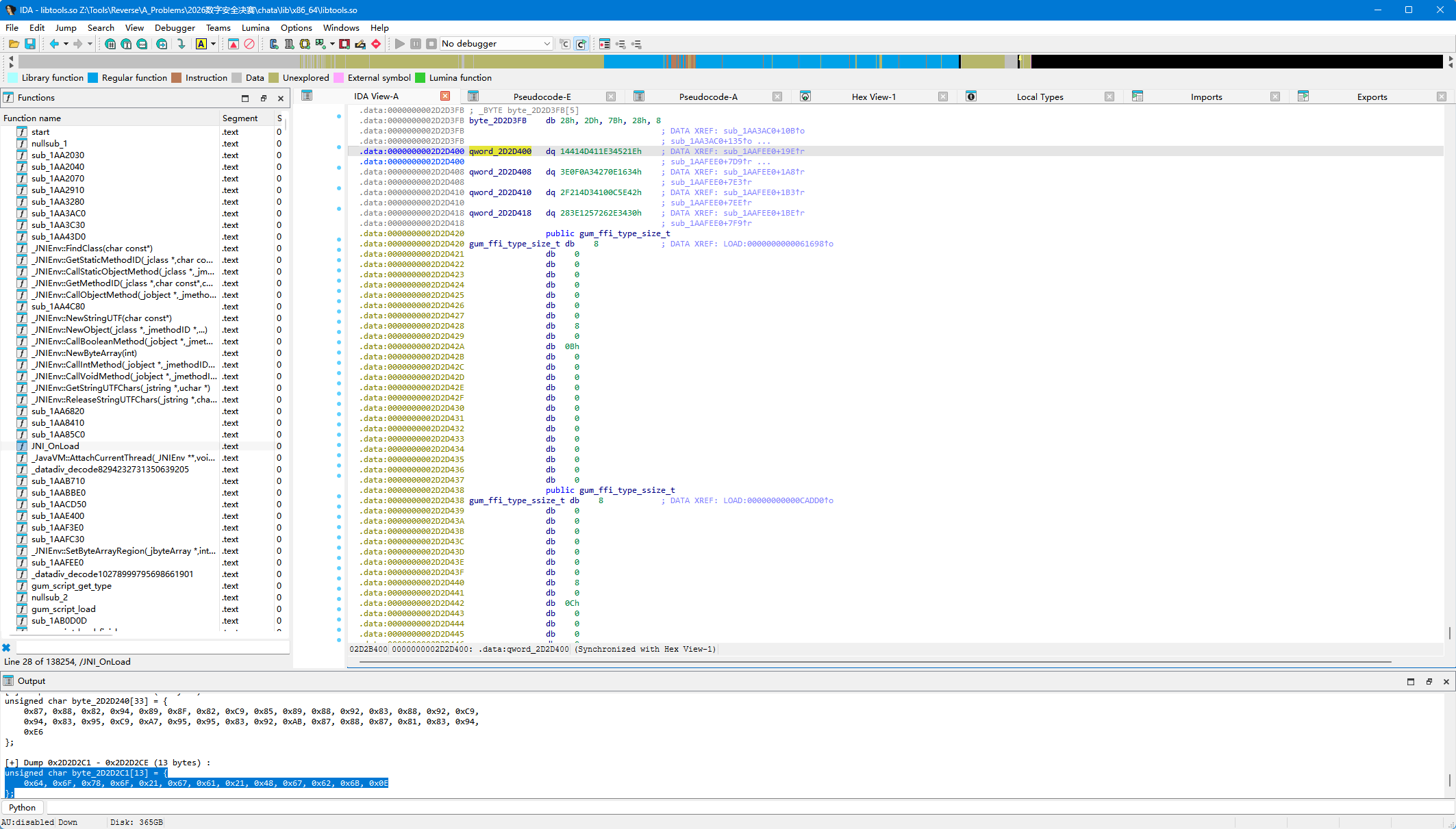Save the database with the floppy icon
The height and width of the screenshot is (829, 1456).
30,44
